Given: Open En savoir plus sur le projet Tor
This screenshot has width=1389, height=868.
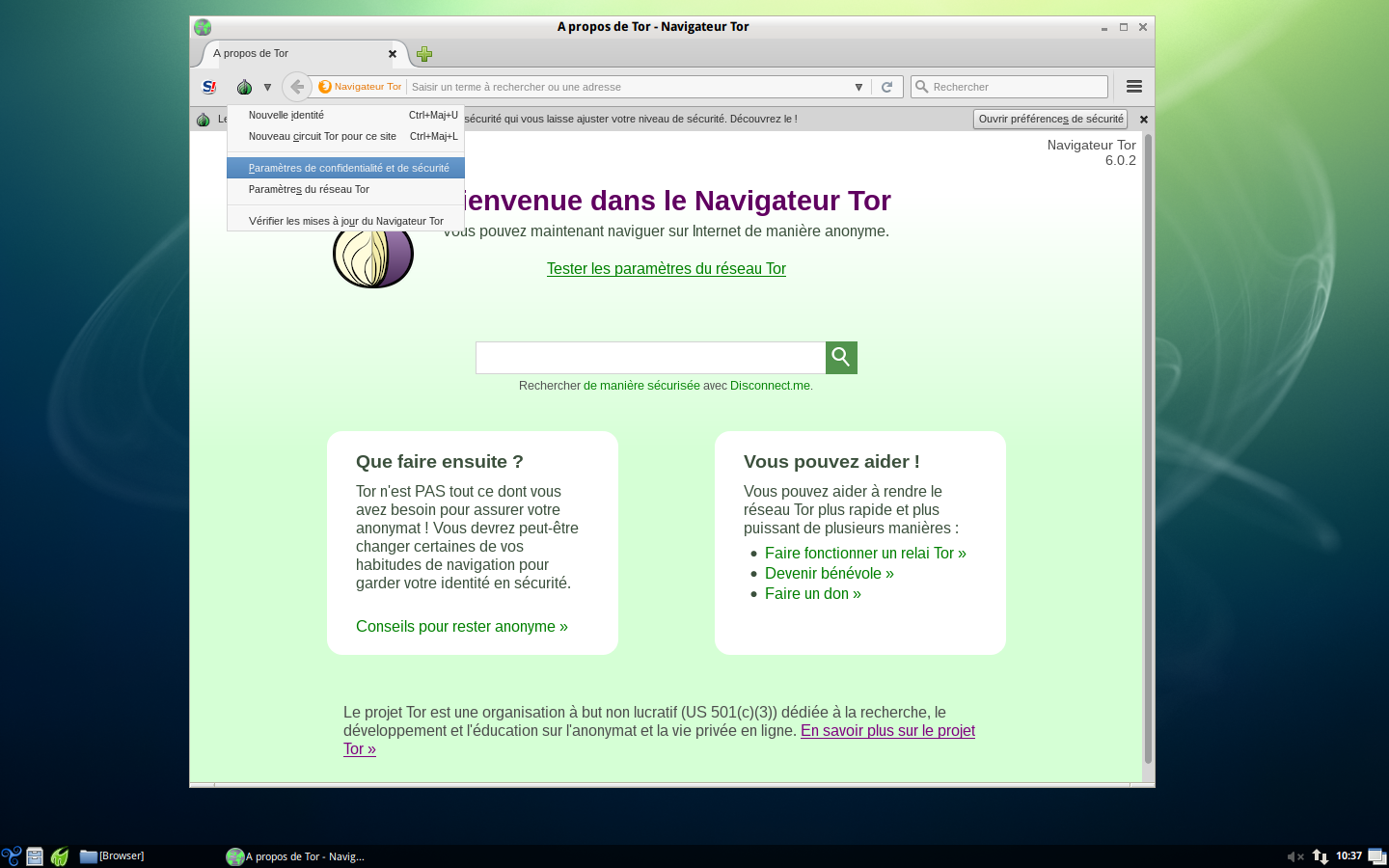Looking at the screenshot, I should [x=887, y=731].
